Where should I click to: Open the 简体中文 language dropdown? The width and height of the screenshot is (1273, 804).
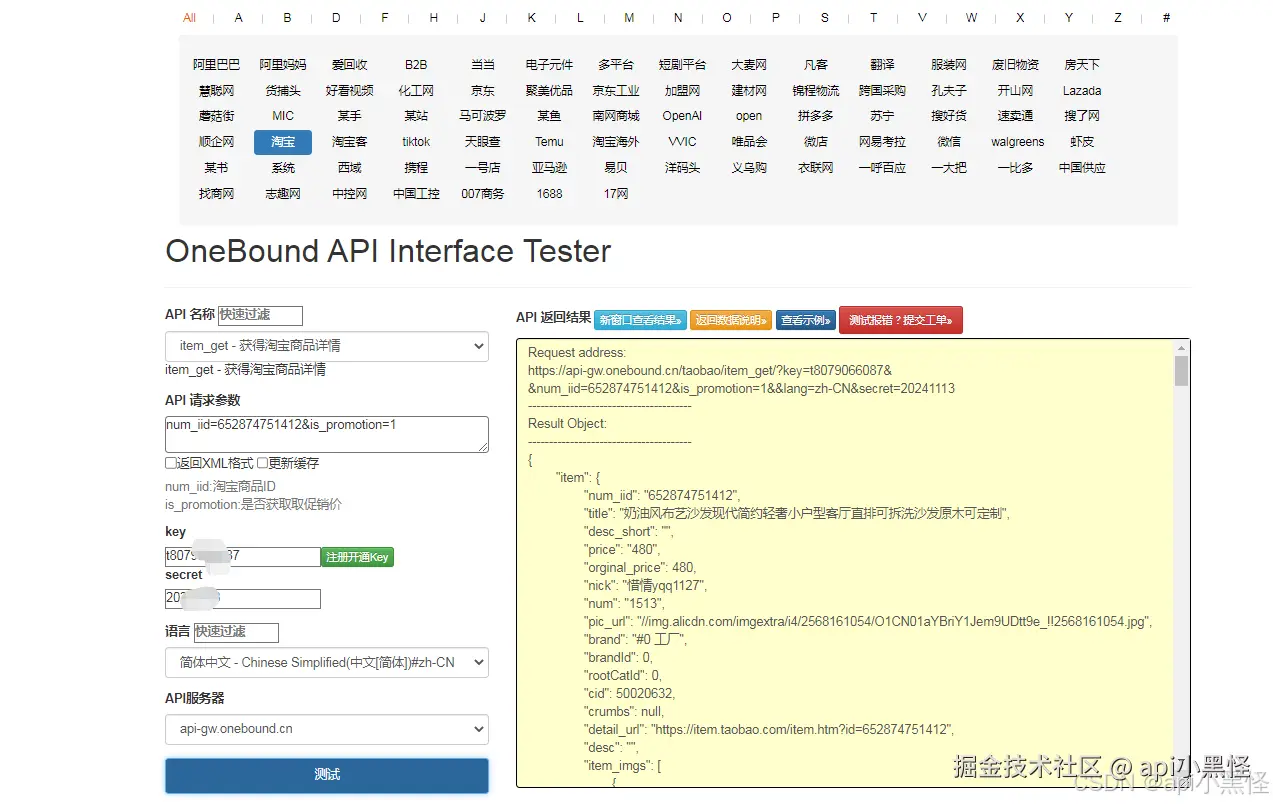click(327, 662)
